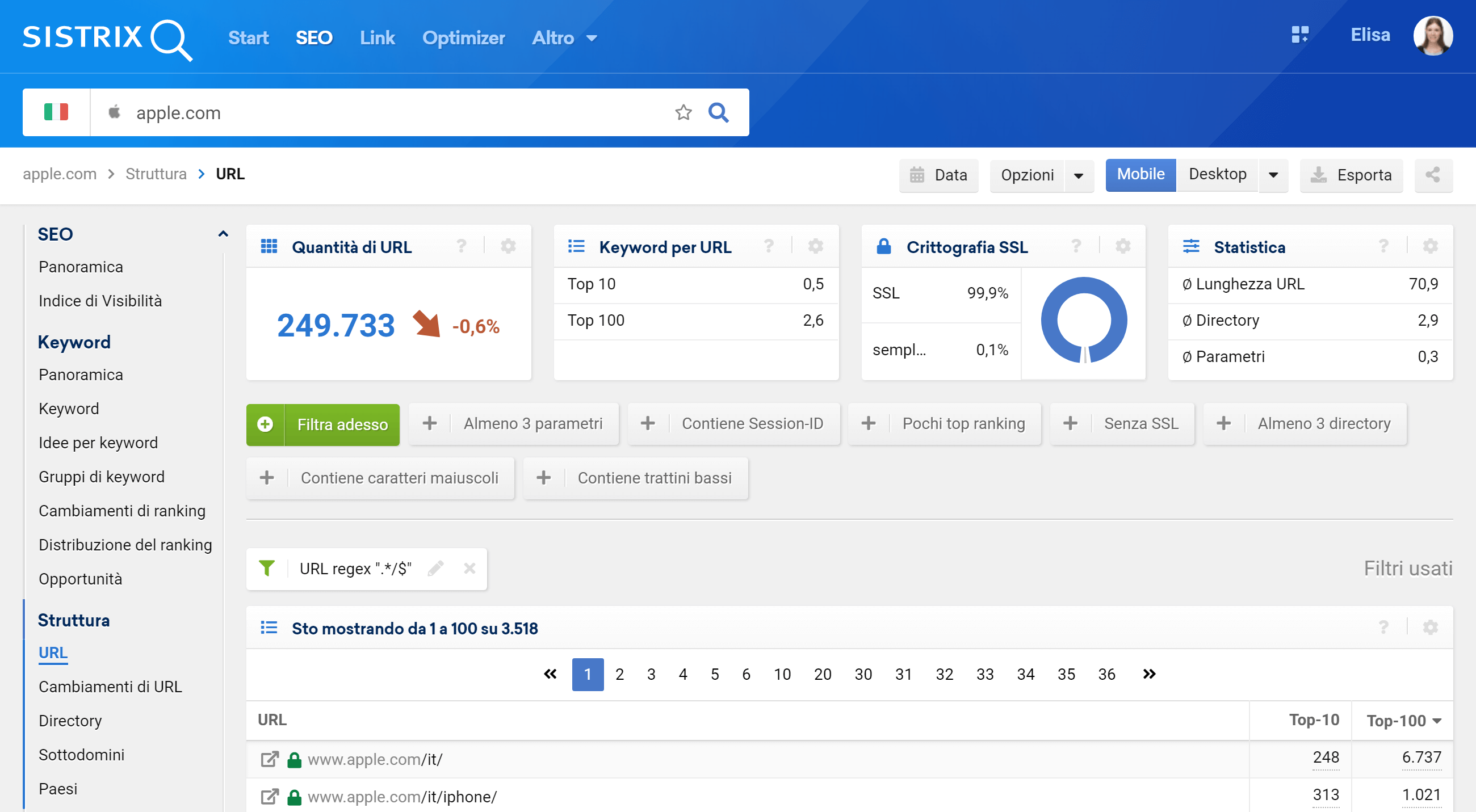The height and width of the screenshot is (812, 1476).
Task: Open the SEO tab
Action: [x=314, y=38]
